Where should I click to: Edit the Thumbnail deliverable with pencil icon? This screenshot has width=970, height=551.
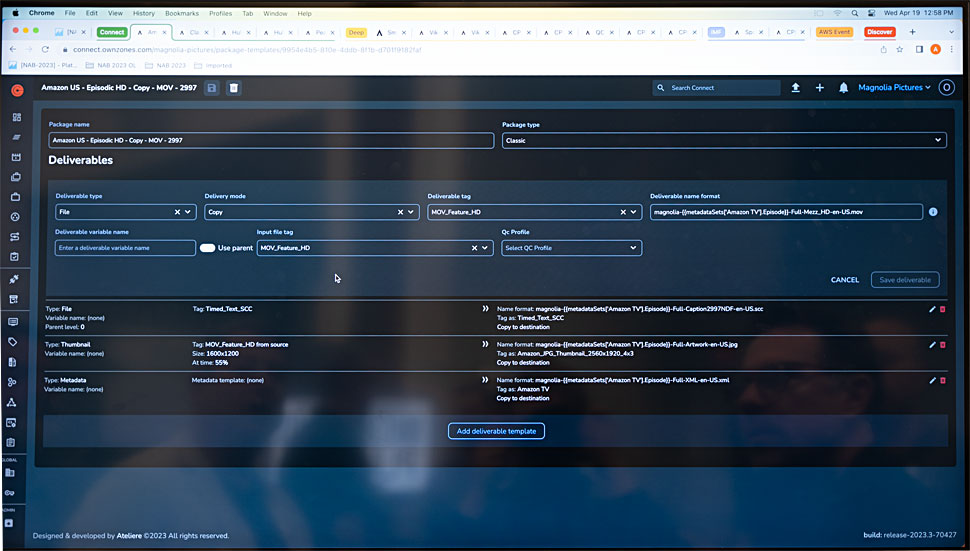[x=932, y=345]
